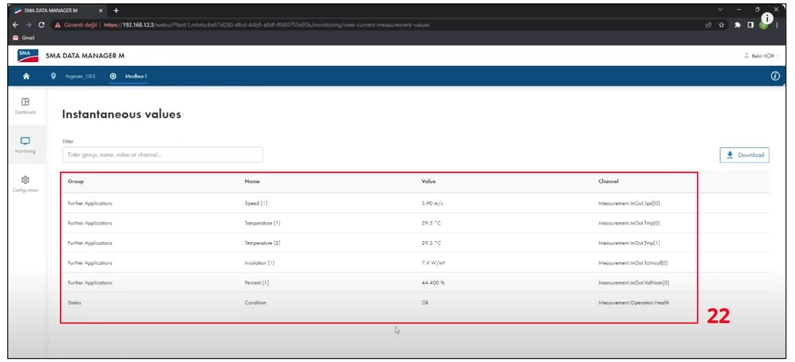Open the Argesan_GES breadcrumb

pyautogui.click(x=80, y=76)
